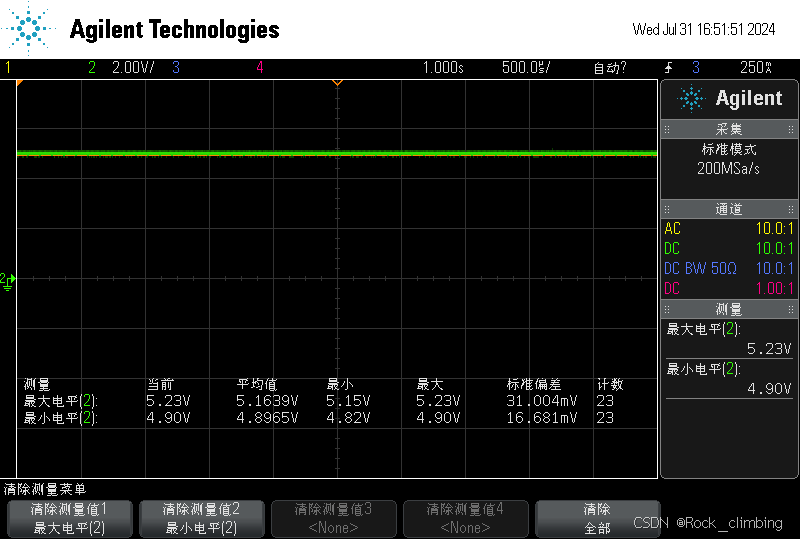Click the blue DC BW 50Ω channel row
Screen dimensions: 800x539
(729, 268)
